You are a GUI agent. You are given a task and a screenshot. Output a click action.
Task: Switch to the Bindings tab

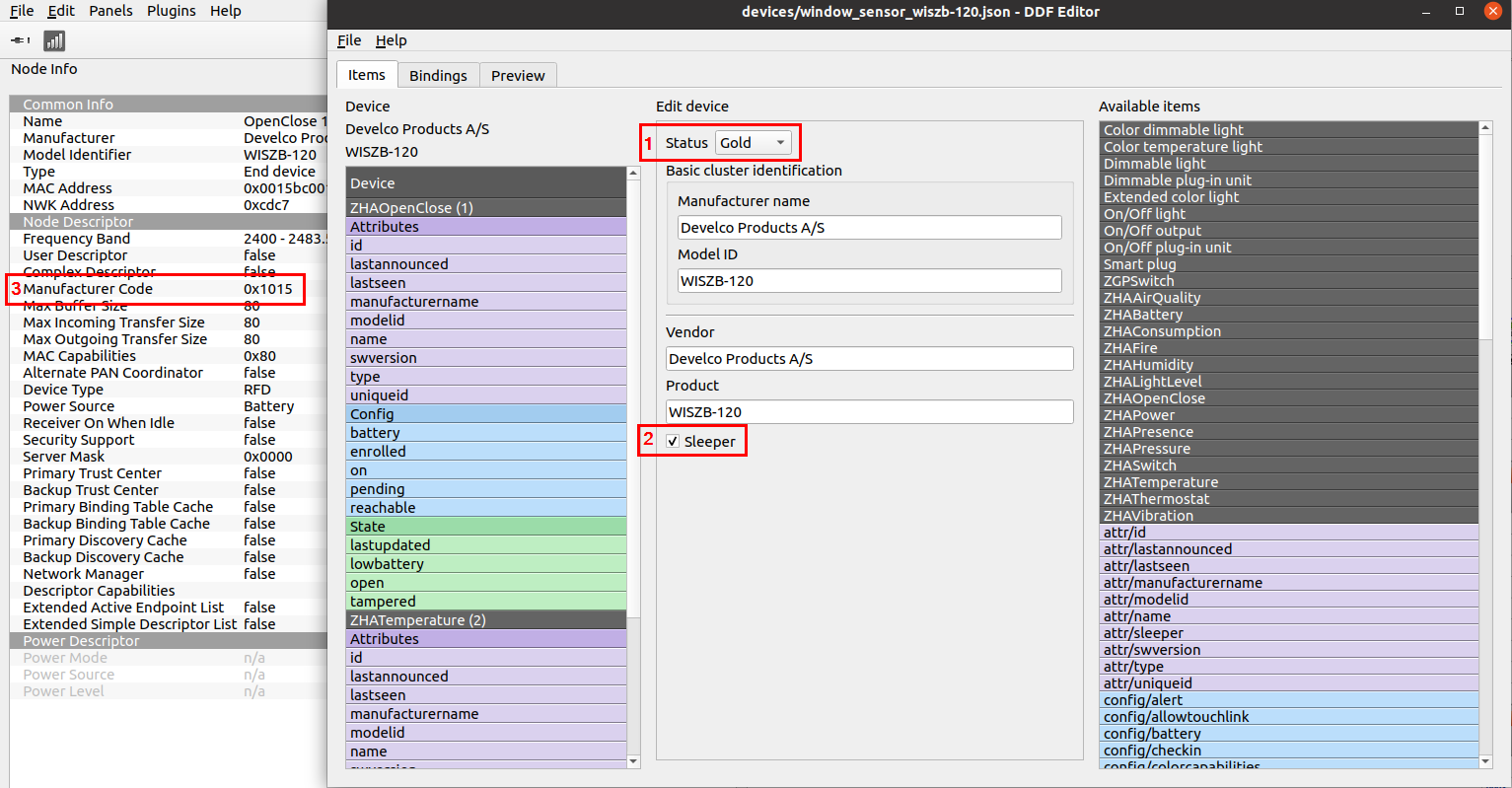pyautogui.click(x=438, y=76)
